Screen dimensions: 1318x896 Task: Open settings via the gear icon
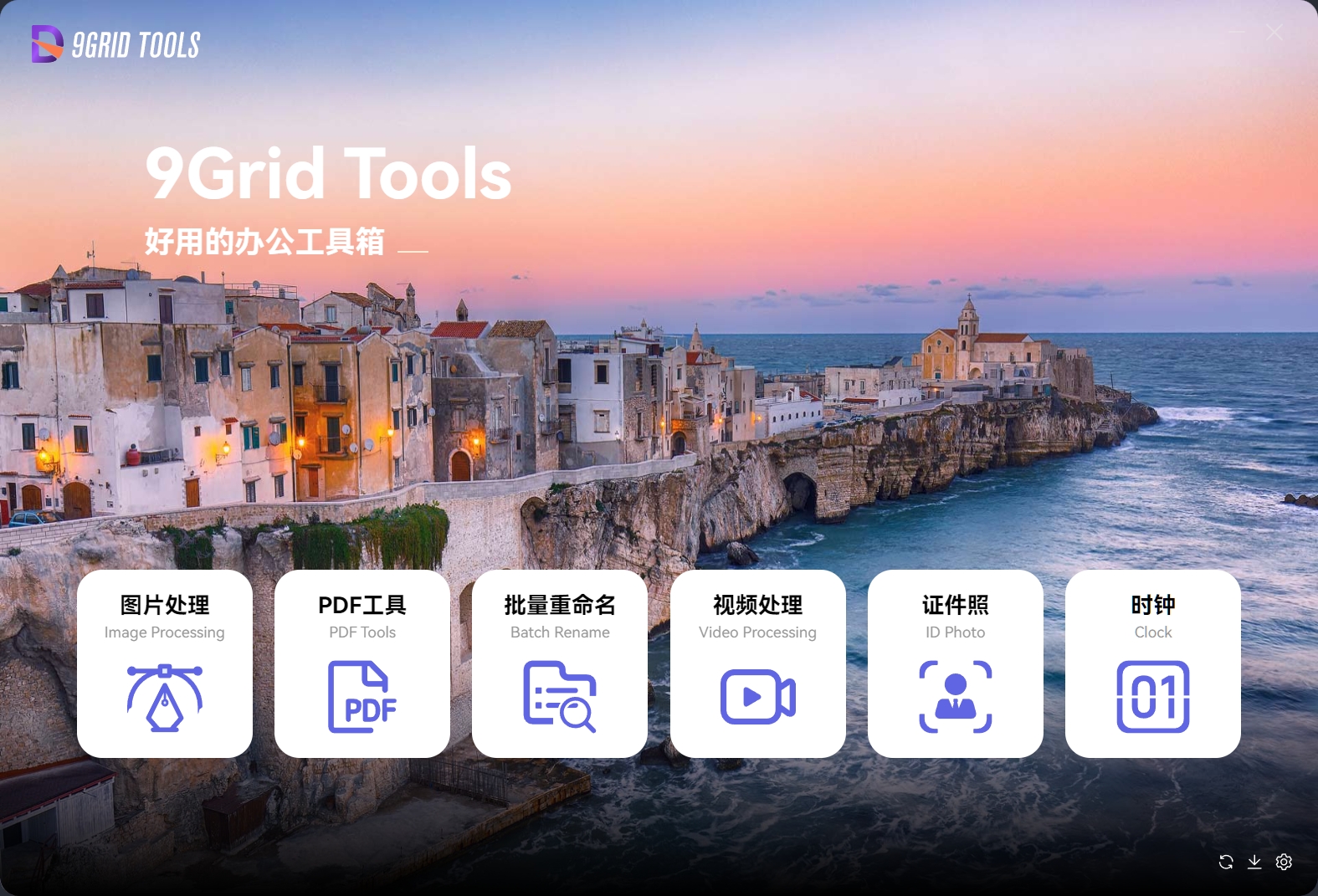1284,862
